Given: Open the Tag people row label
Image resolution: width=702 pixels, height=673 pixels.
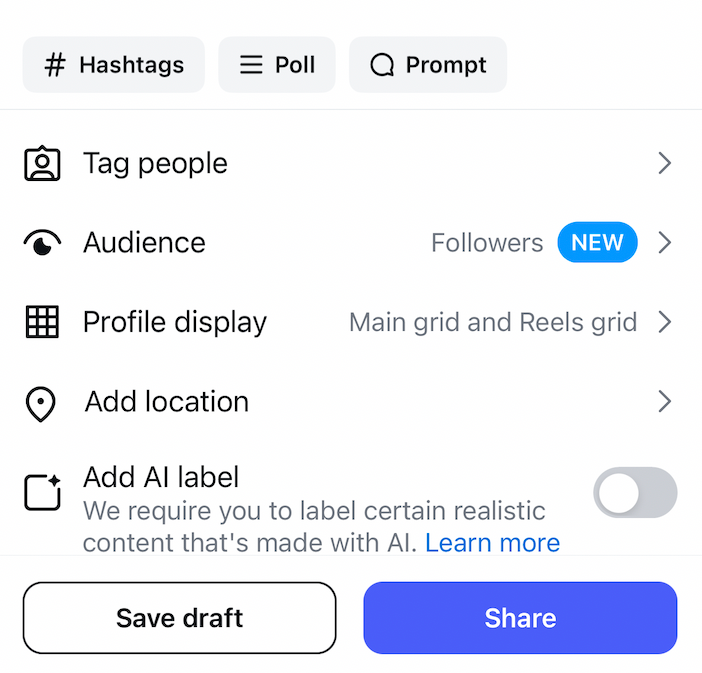Looking at the screenshot, I should tap(155, 164).
